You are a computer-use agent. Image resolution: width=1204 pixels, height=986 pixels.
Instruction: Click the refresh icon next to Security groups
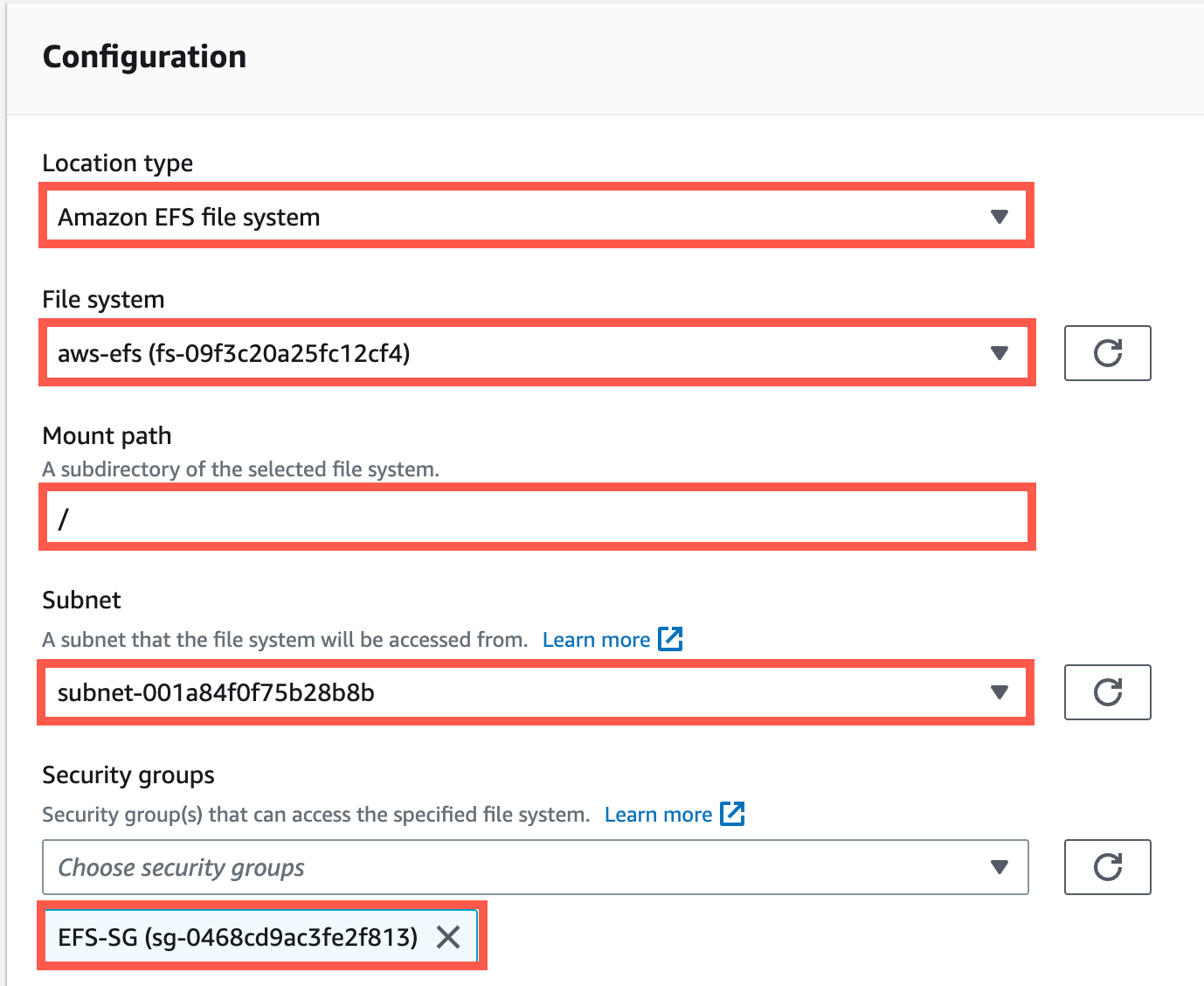1107,867
